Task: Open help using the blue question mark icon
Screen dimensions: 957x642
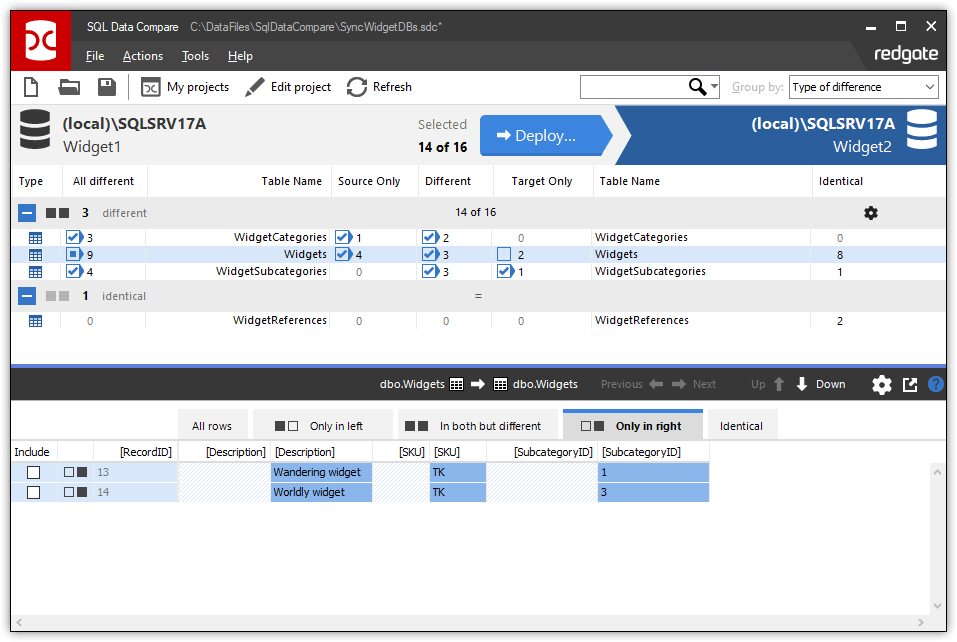Action: click(935, 384)
